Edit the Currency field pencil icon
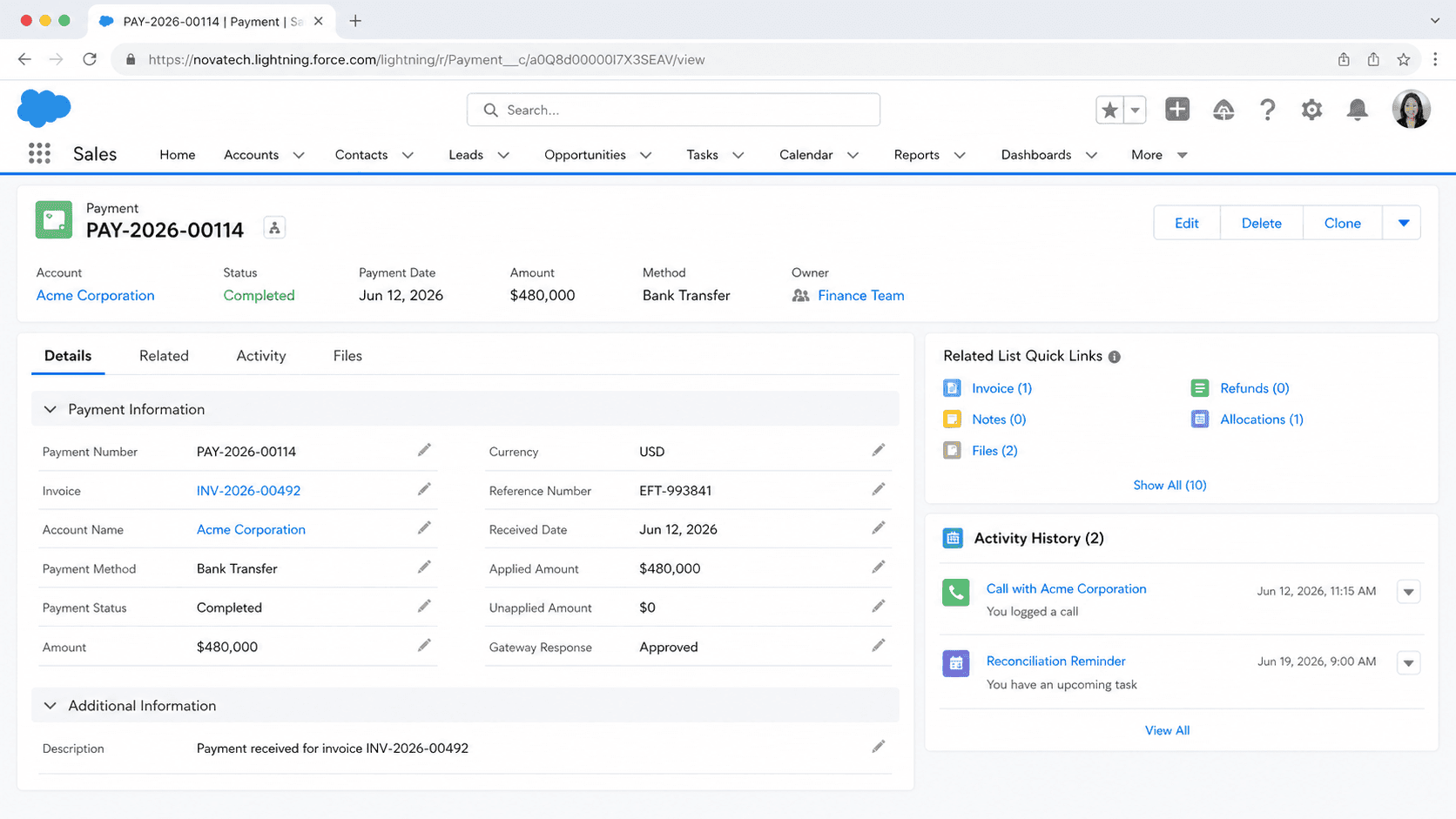 tap(879, 450)
